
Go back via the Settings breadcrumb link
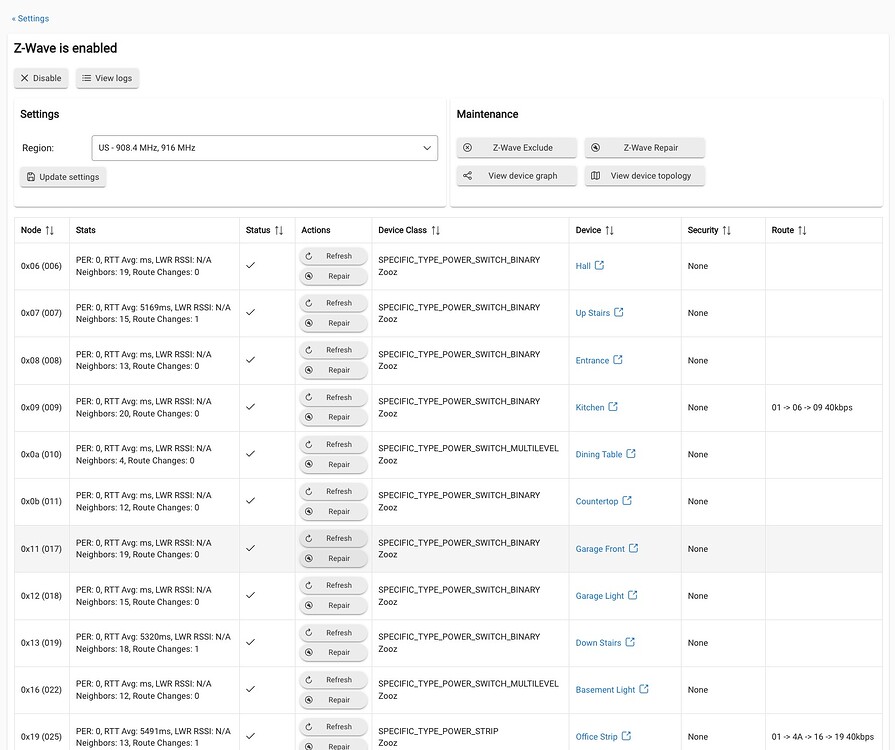[x=30, y=18]
